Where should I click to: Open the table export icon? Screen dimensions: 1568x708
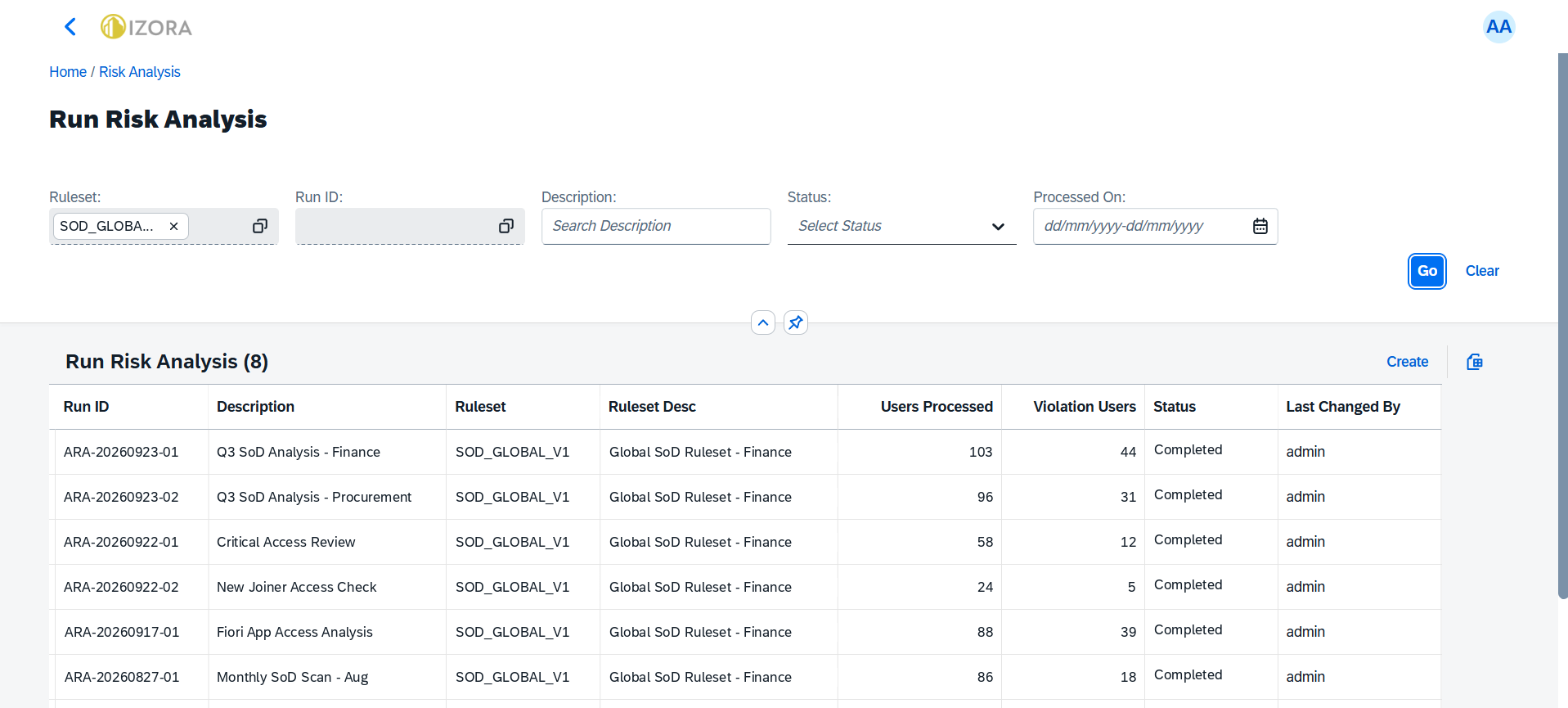tap(1475, 362)
